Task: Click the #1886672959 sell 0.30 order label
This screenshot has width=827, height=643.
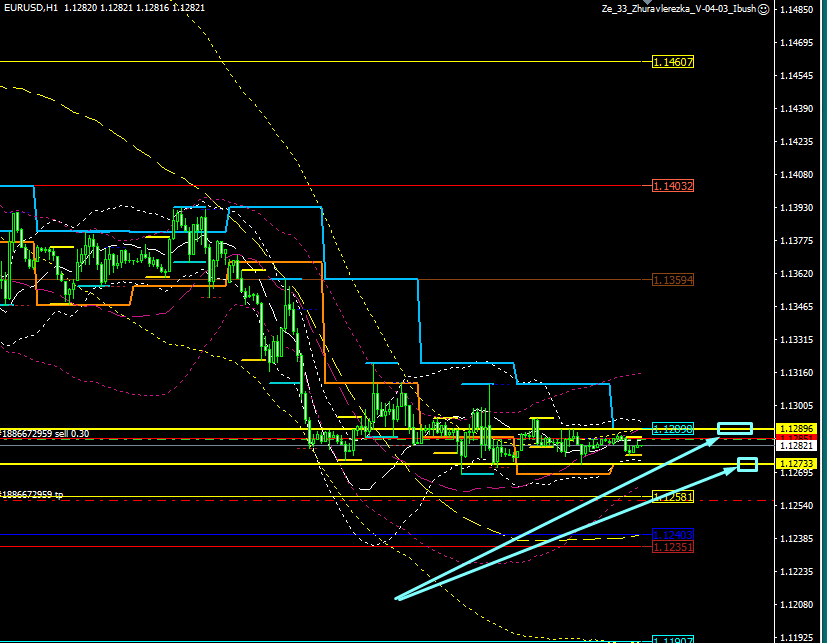Action: [x=45, y=434]
